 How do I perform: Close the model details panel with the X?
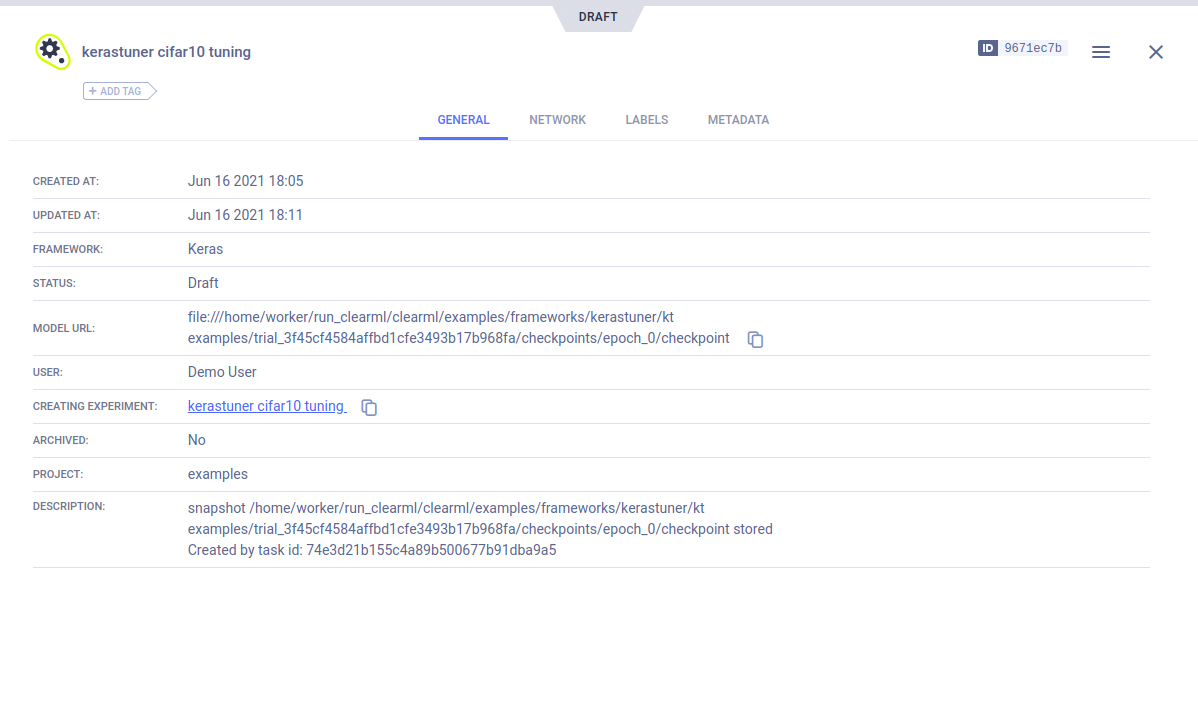(1155, 52)
